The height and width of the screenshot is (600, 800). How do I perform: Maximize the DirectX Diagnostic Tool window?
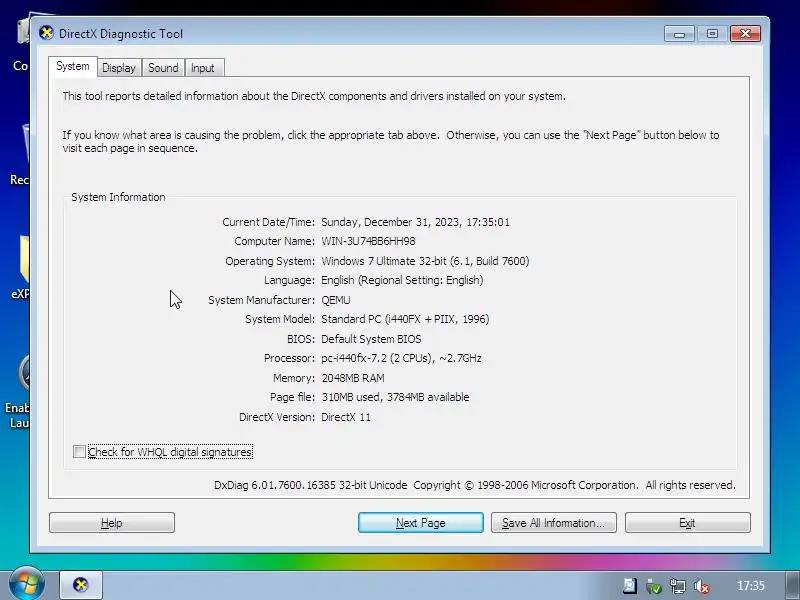[712, 34]
